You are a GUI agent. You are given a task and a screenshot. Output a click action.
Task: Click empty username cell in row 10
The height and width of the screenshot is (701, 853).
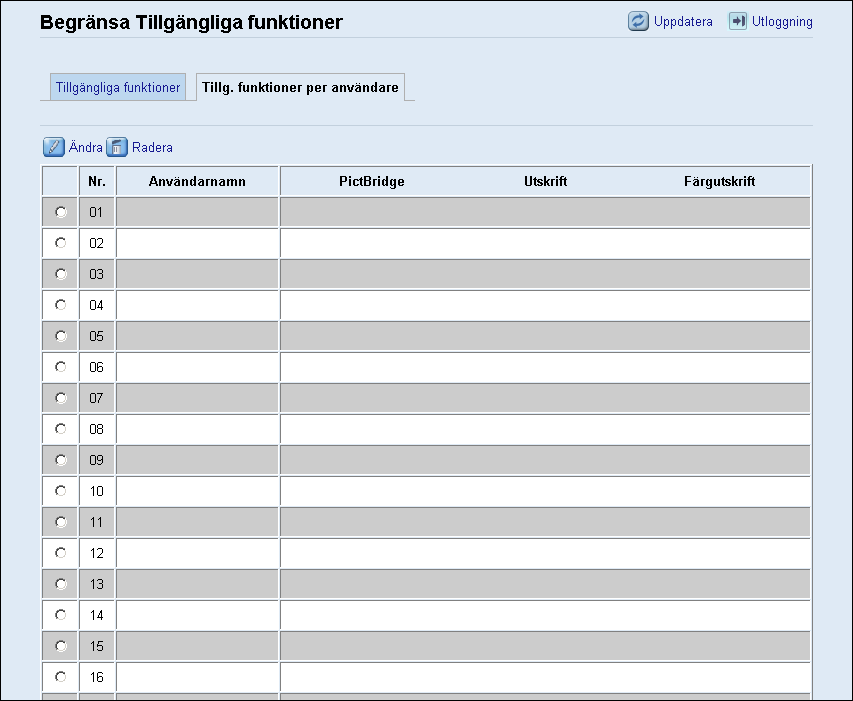tap(197, 491)
